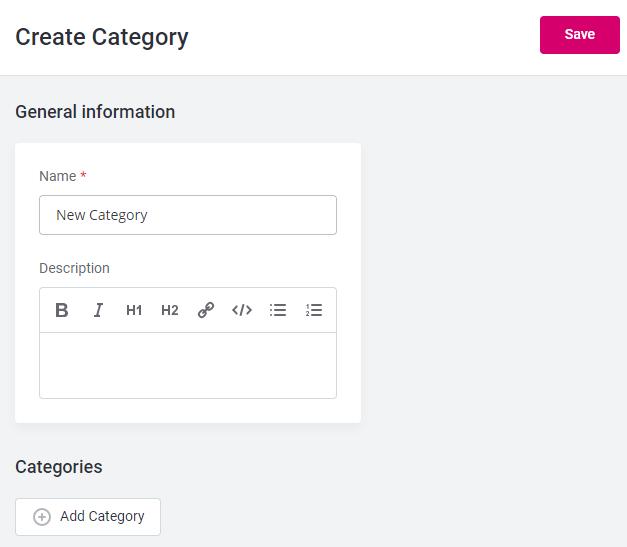The image size is (627, 547).
Task: Click the red required asterisk next to Name
Action: coord(83,176)
